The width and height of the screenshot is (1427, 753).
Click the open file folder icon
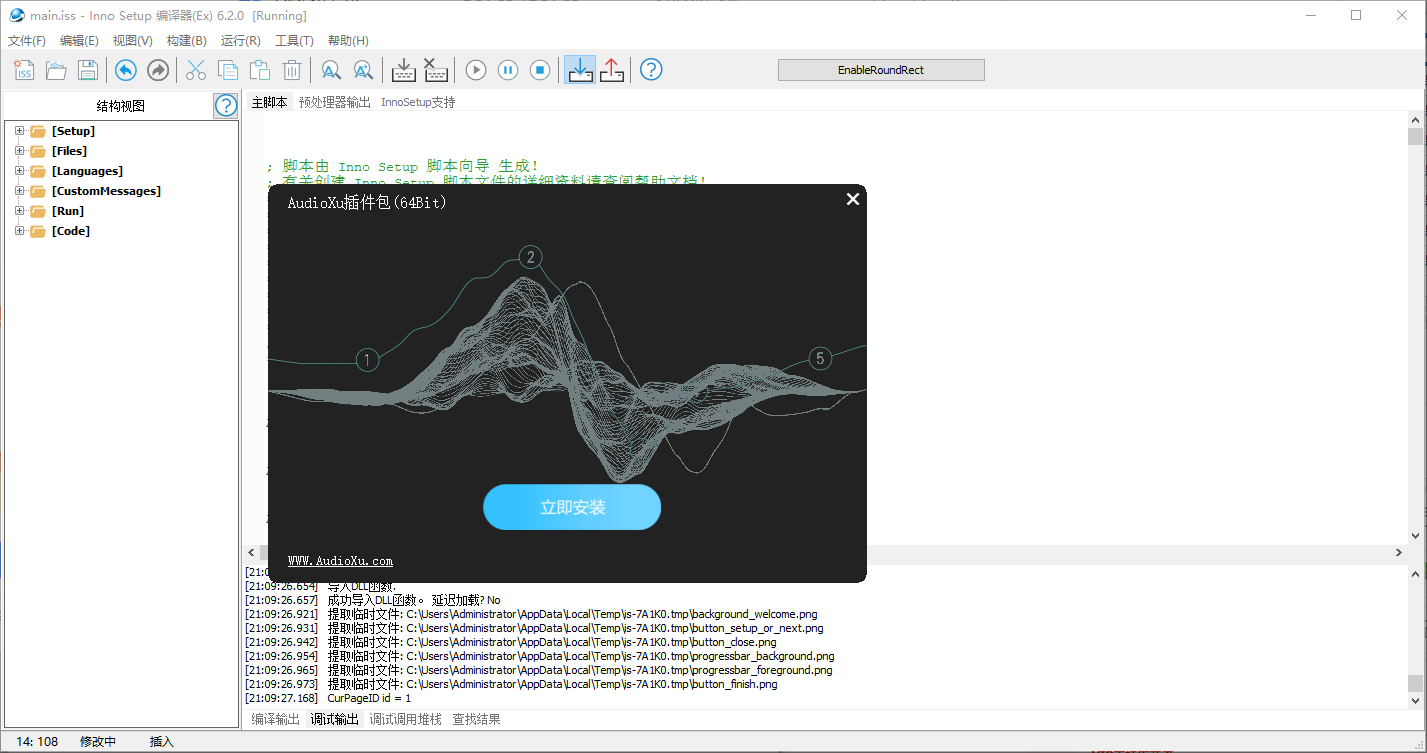point(56,70)
